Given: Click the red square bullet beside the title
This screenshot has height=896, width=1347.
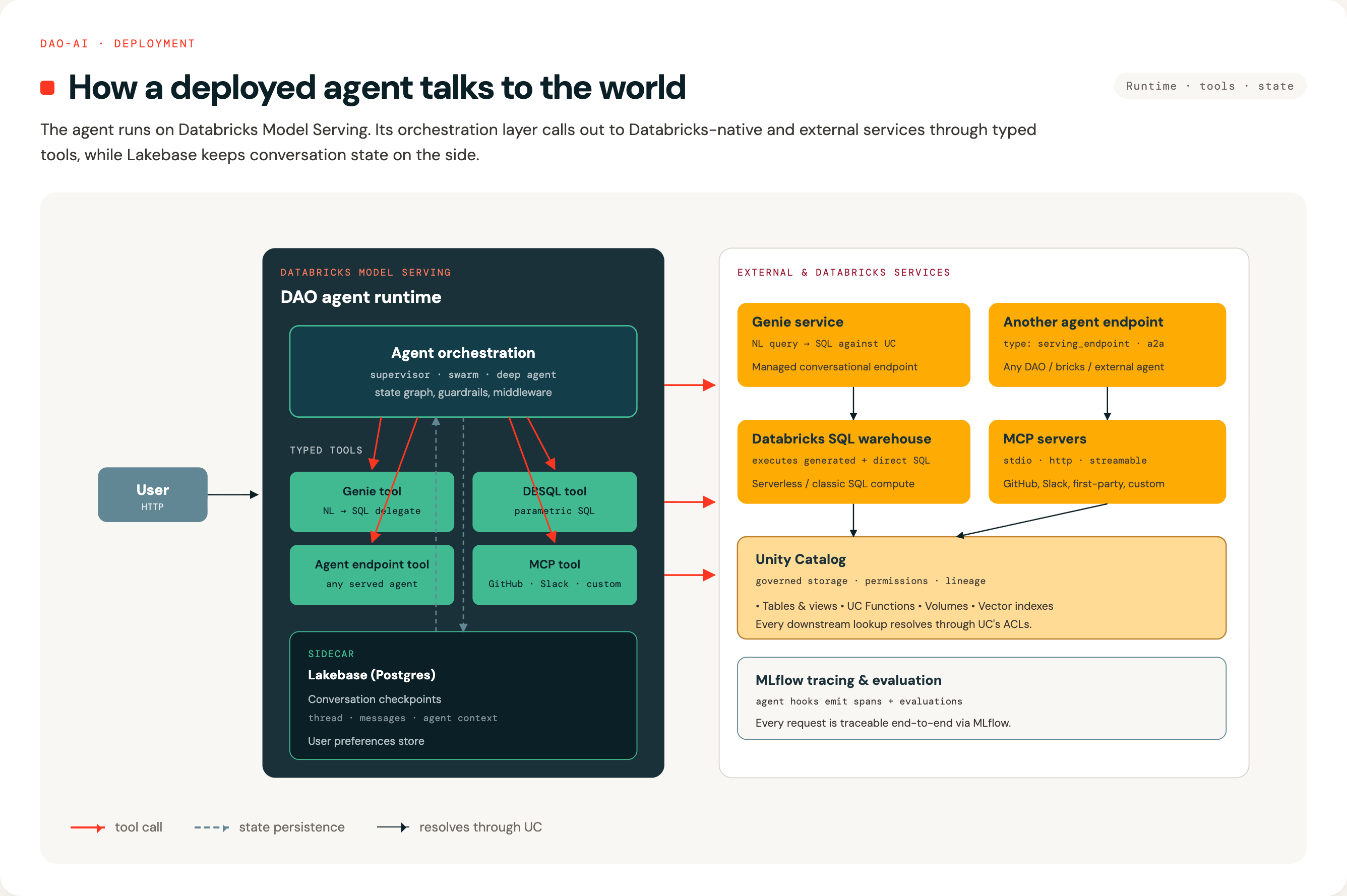Looking at the screenshot, I should click(47, 87).
